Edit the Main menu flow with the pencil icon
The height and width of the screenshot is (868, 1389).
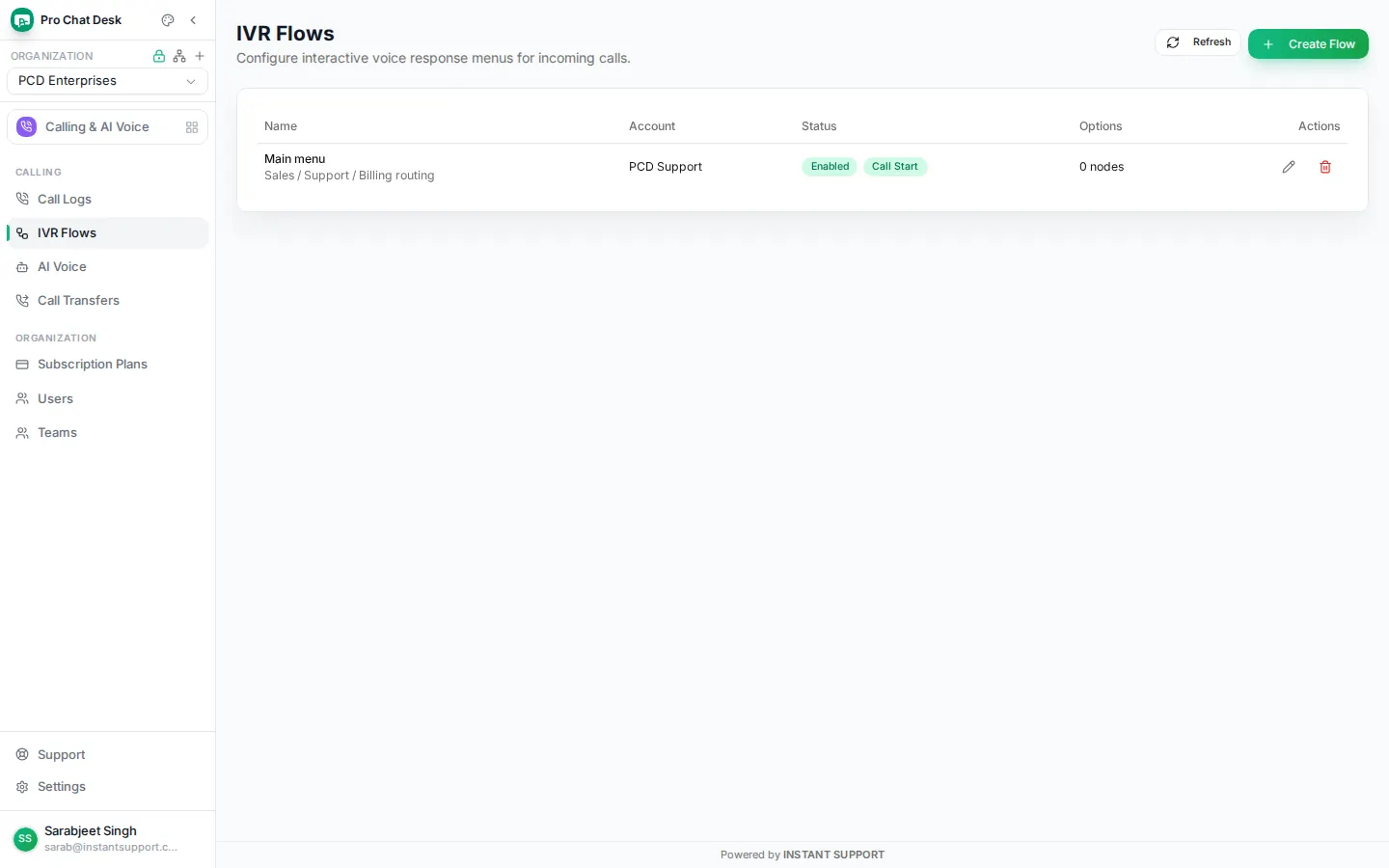tap(1289, 167)
